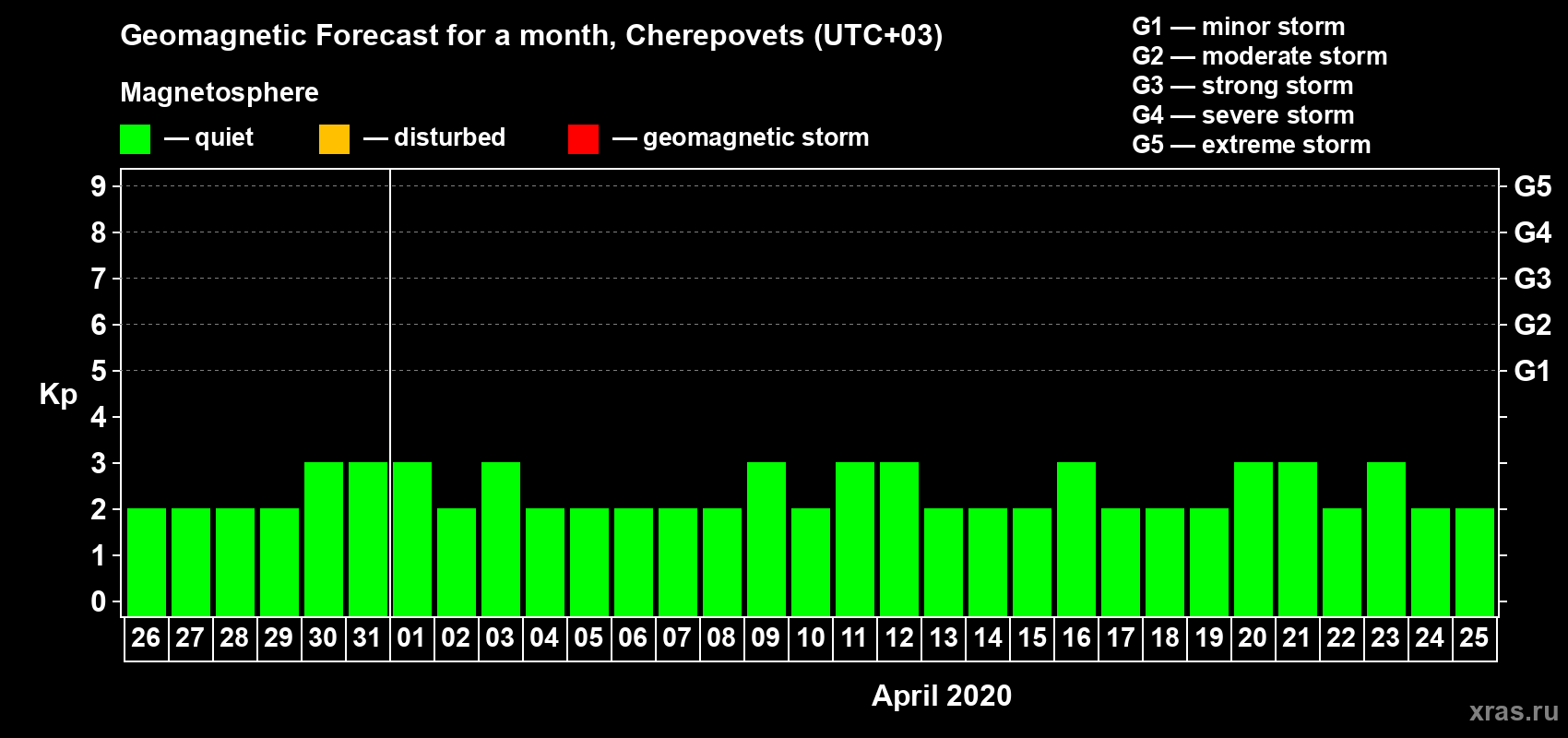Click the G5 label on the right axis
This screenshot has width=1568, height=738.
(1532, 186)
